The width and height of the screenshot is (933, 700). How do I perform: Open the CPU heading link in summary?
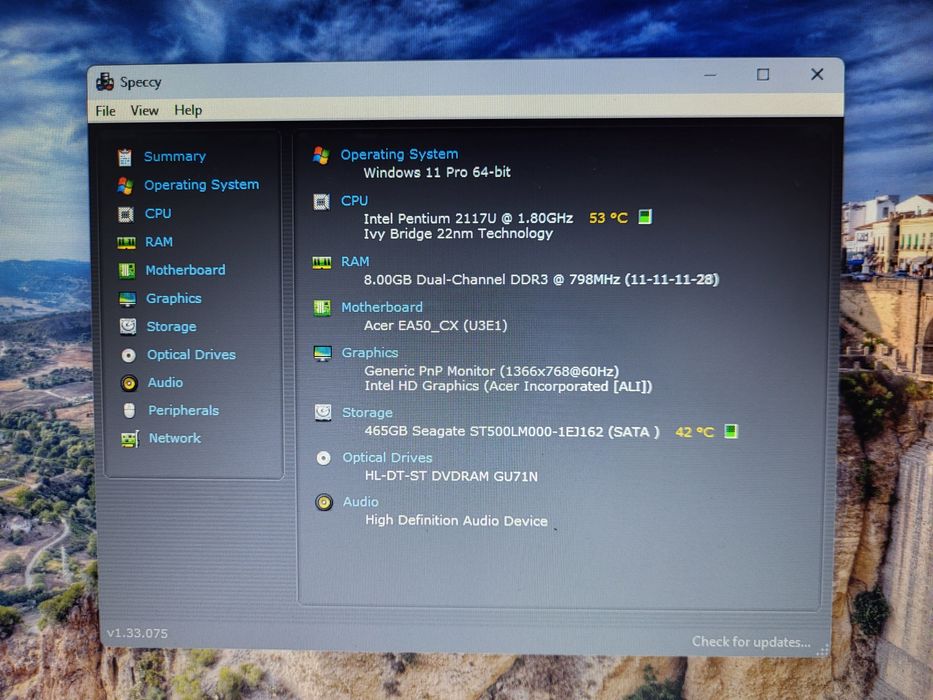355,201
